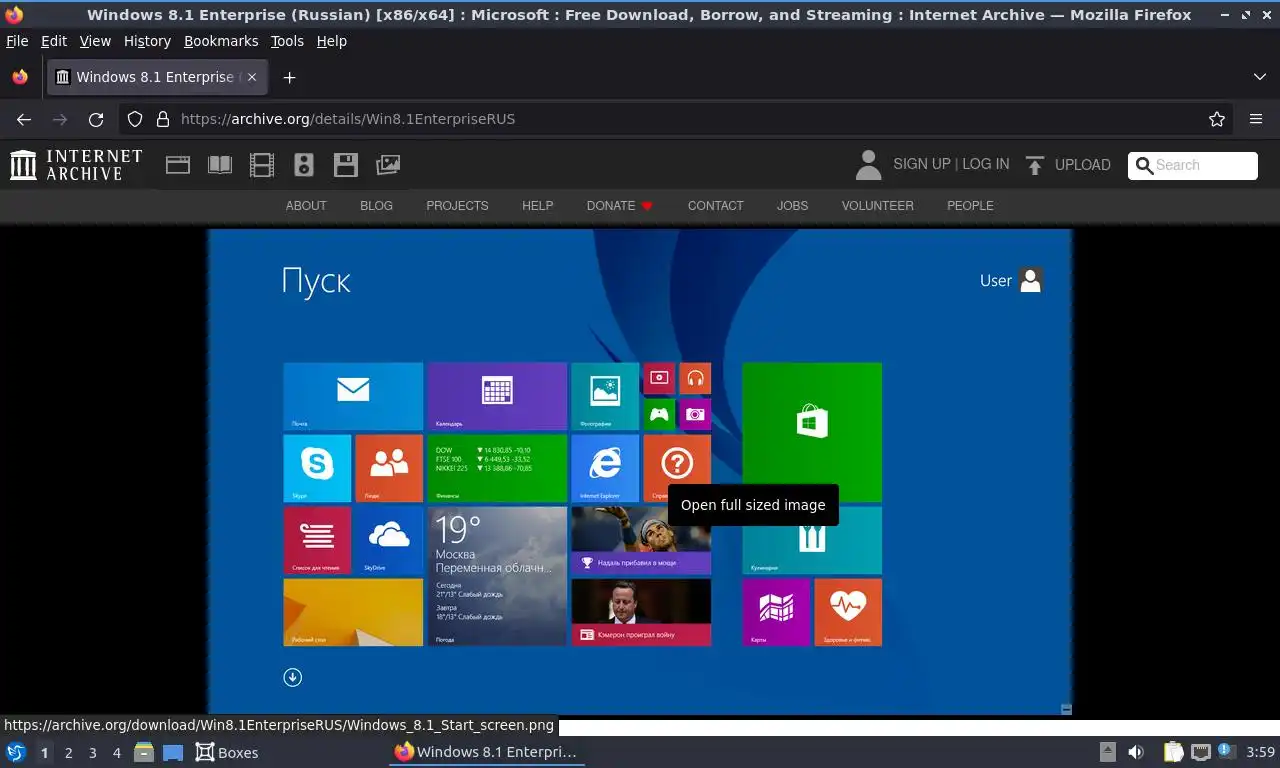Screen dimensions: 1280x768
Task: Open the Images picture icon
Action: 388,165
